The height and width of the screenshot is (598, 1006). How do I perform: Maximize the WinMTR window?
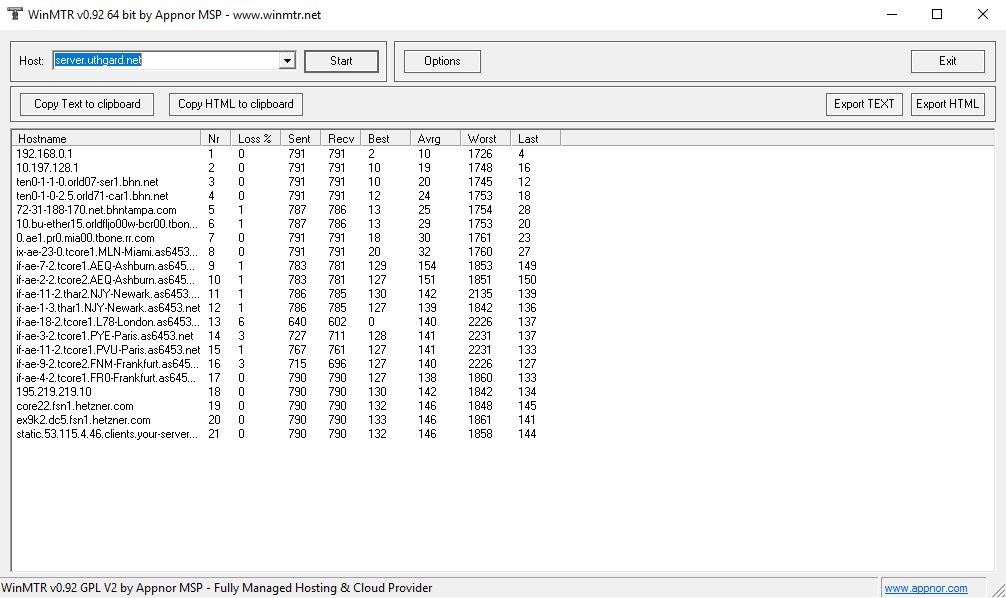(936, 15)
